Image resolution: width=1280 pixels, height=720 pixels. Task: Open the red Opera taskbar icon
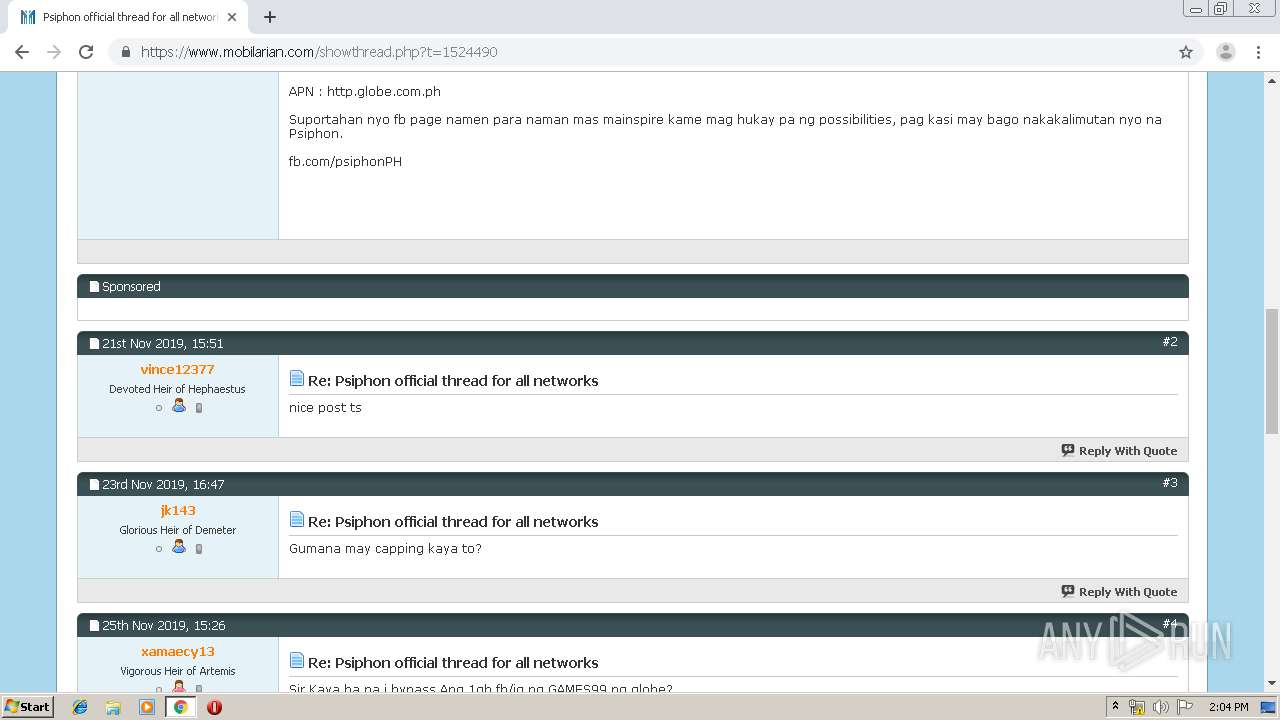(x=214, y=707)
